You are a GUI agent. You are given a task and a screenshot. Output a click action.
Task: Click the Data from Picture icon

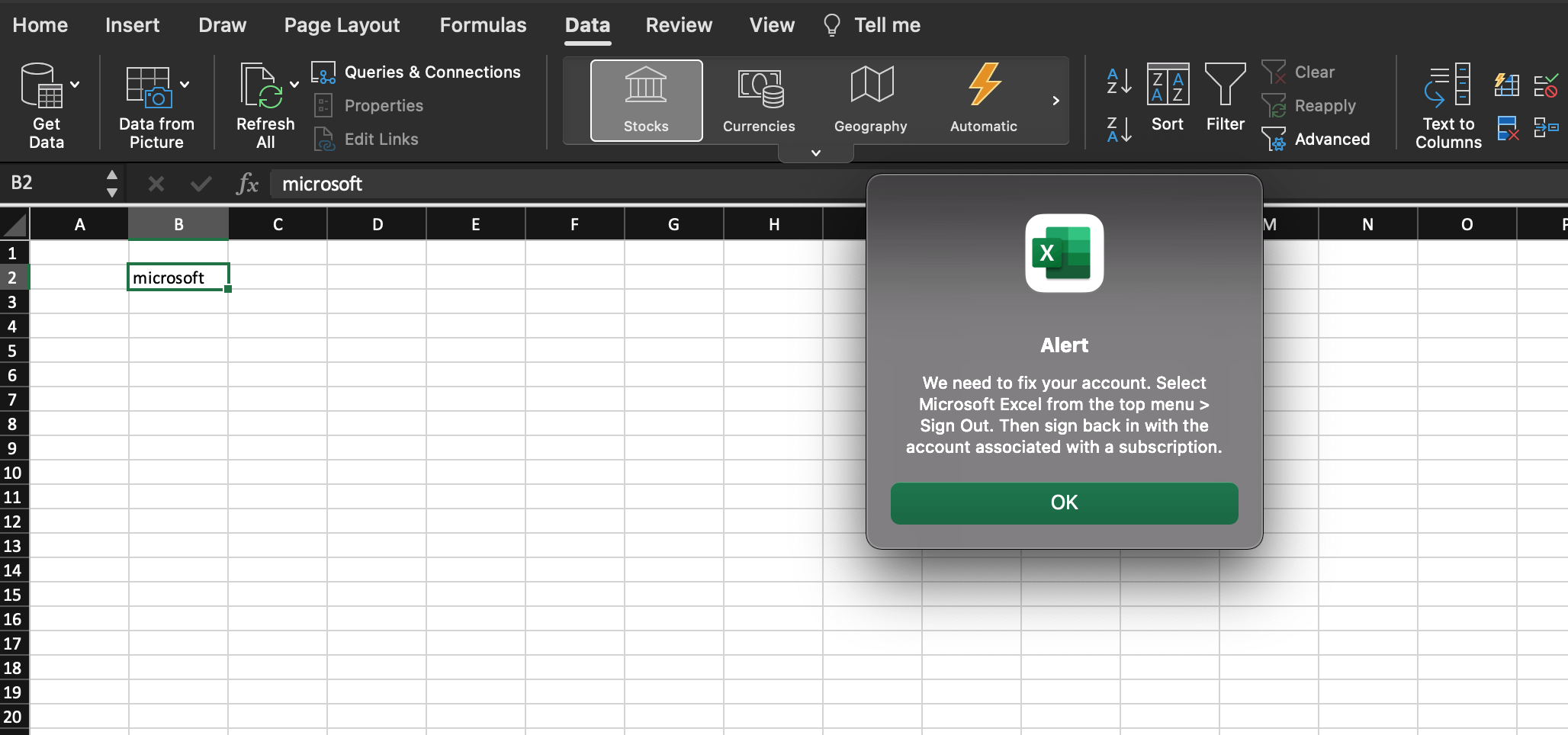[x=149, y=86]
